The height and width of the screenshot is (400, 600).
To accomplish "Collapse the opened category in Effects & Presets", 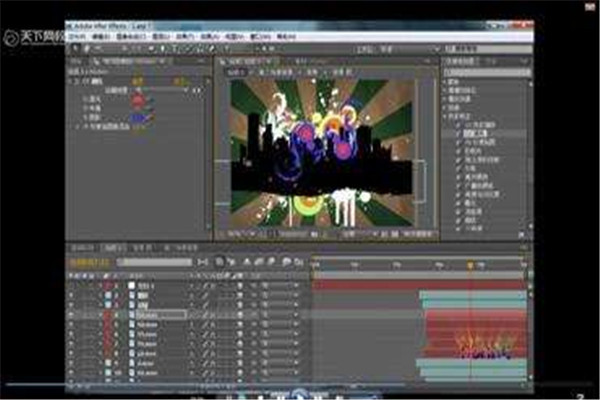I will point(445,116).
